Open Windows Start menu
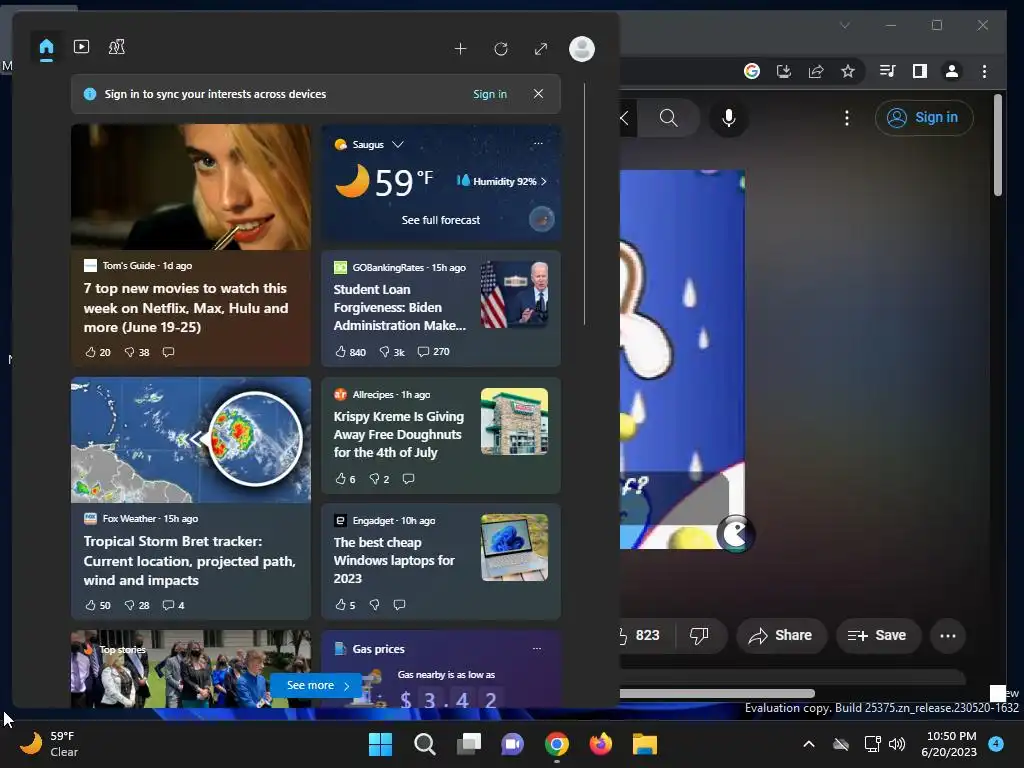This screenshot has width=1024, height=768. tap(381, 744)
